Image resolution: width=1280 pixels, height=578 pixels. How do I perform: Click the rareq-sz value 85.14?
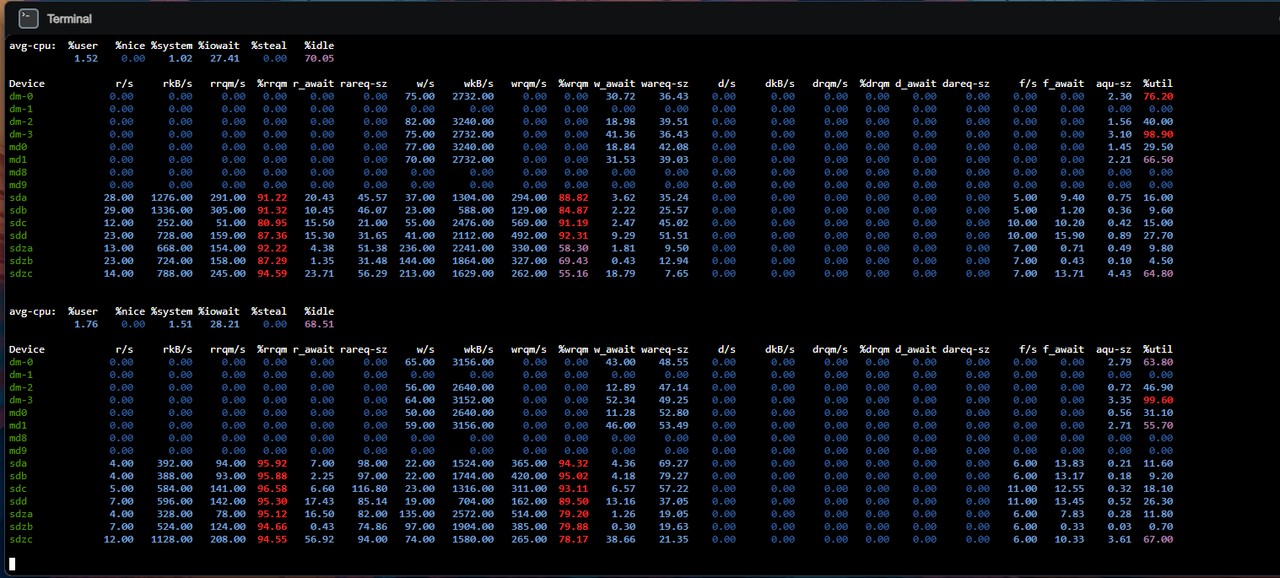[372, 501]
